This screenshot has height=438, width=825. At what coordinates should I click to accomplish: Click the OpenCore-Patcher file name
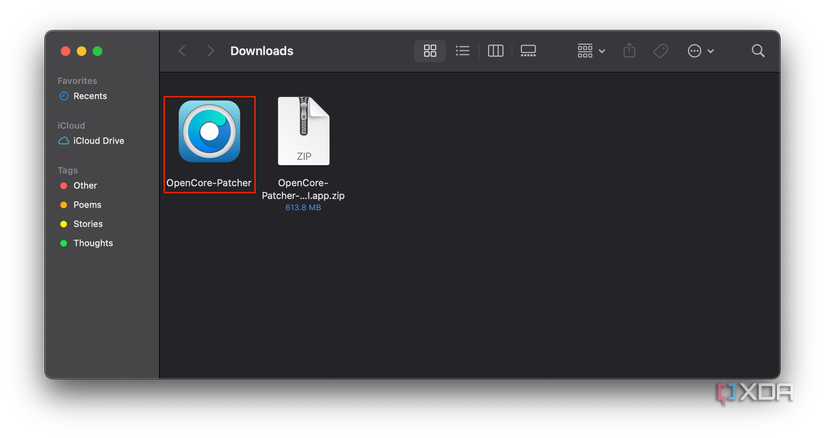[x=209, y=183]
